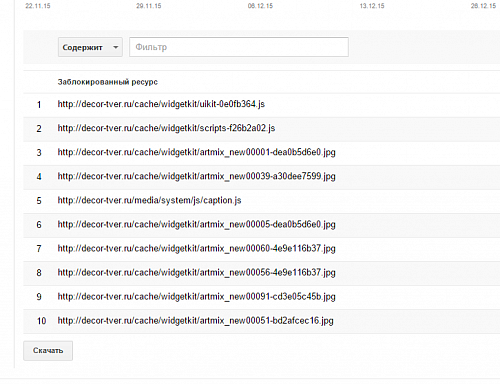The image size is (500, 384).
Task: Open the Содержит filter type dropdown
Action: coord(90,47)
